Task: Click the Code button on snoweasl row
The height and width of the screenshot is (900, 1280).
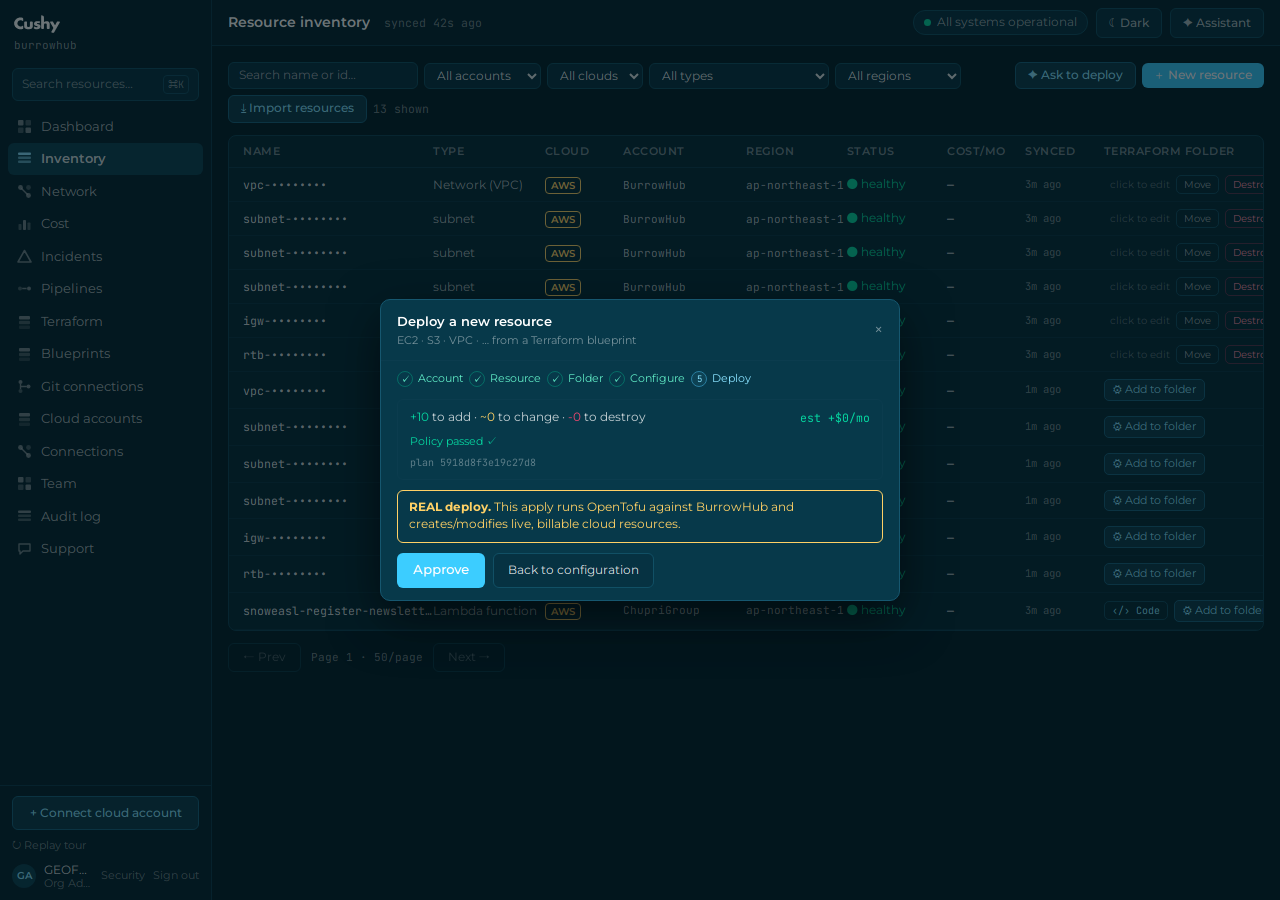Action: pyautogui.click(x=1136, y=610)
